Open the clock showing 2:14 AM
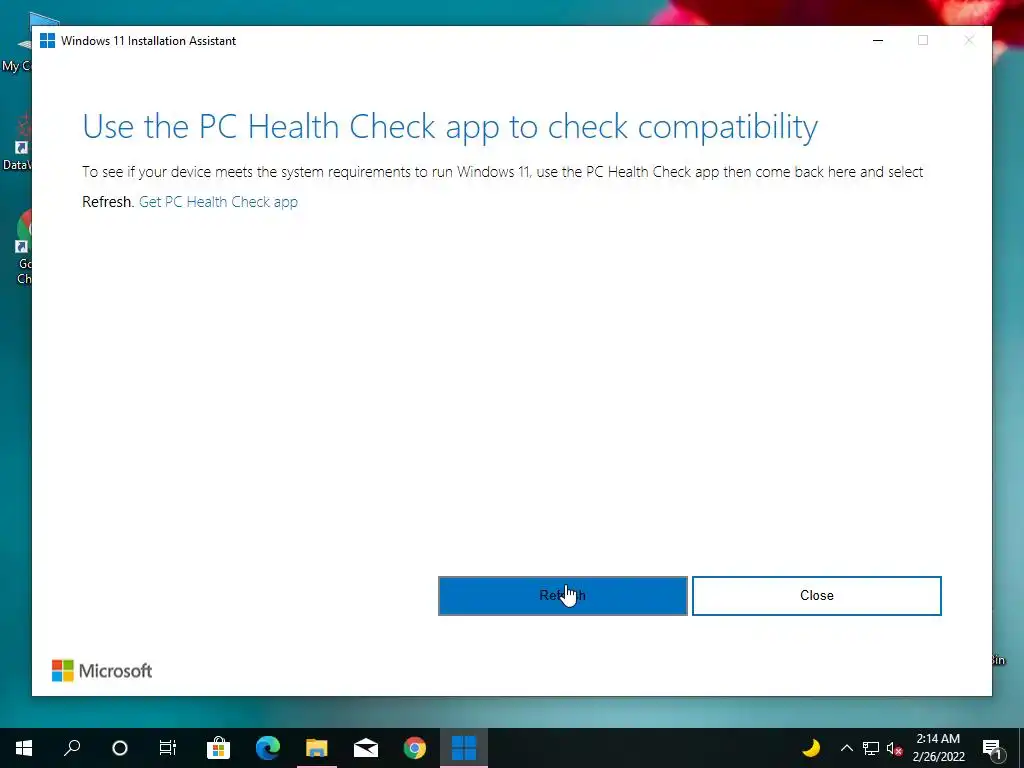This screenshot has height=768, width=1024. point(938,748)
